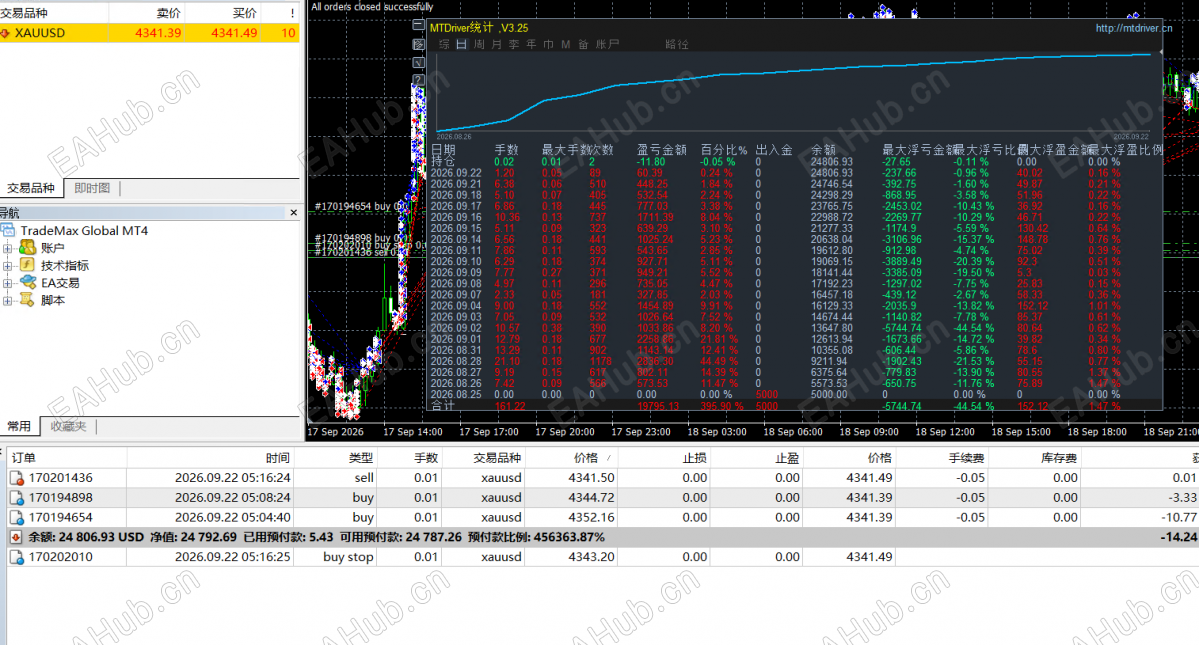Select the 年 yearly statistics tab
Image resolution: width=1199 pixels, height=645 pixels.
click(531, 44)
